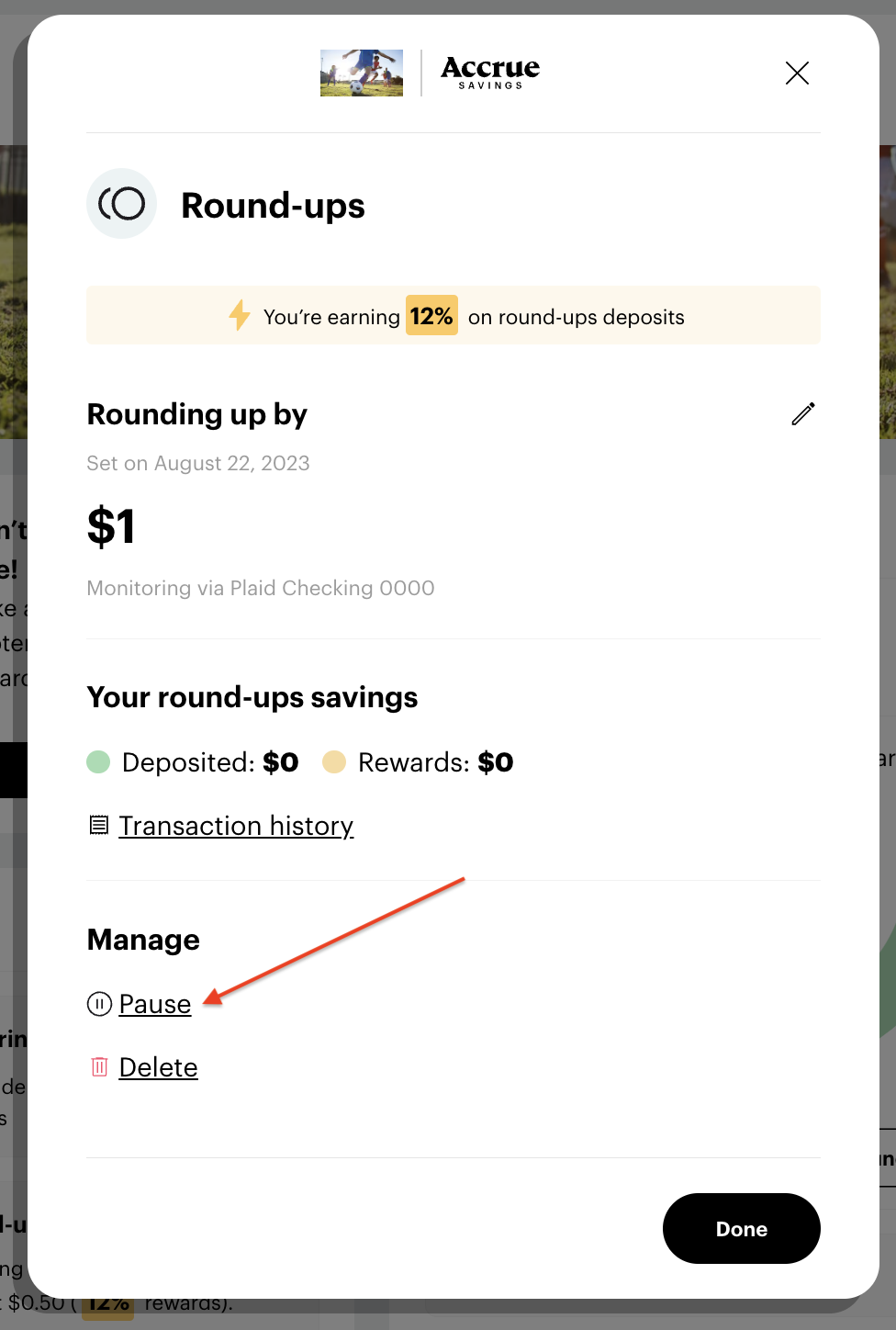Click the Round-ups dialog title
This screenshot has height=1330, width=896.
coord(273,206)
